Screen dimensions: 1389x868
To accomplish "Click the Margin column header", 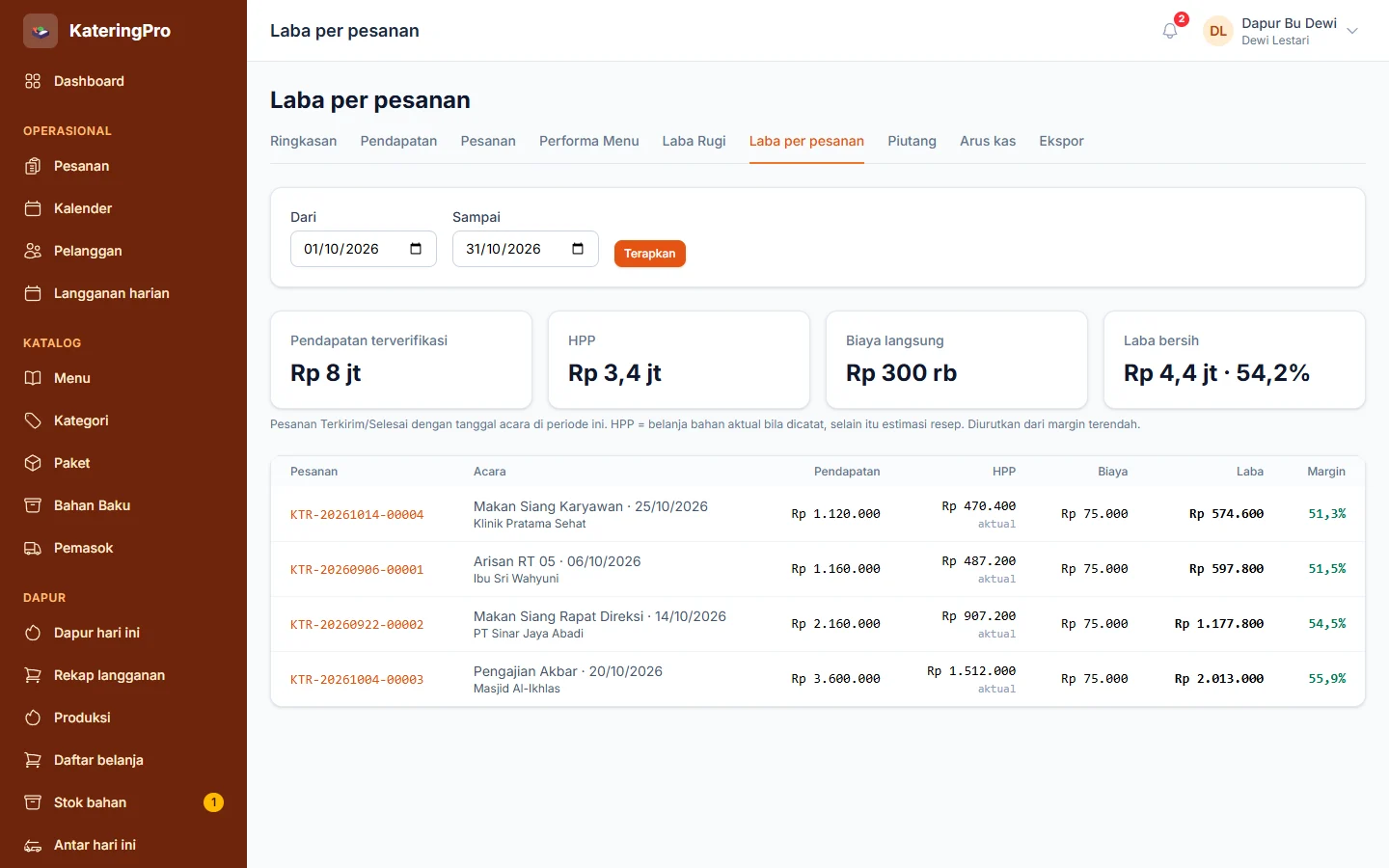I will click(1326, 472).
